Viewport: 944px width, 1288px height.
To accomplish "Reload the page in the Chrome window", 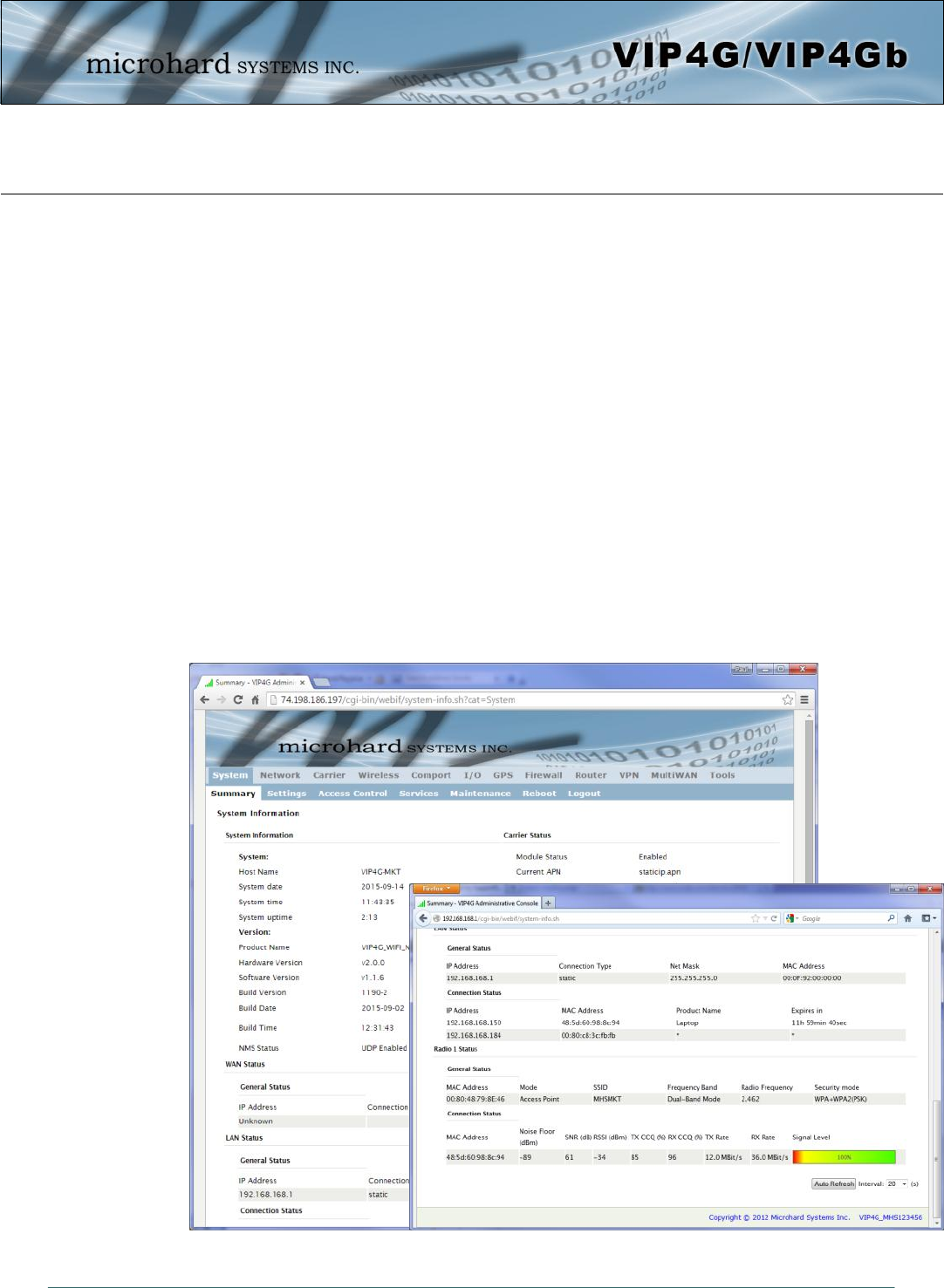I will click(x=237, y=699).
